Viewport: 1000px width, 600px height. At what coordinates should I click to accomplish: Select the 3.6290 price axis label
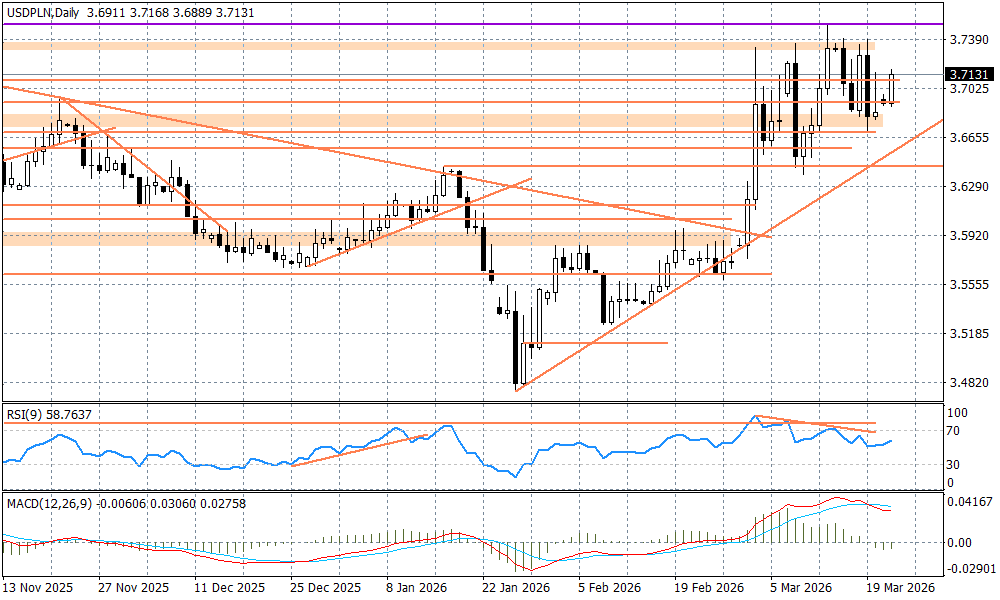click(x=967, y=187)
